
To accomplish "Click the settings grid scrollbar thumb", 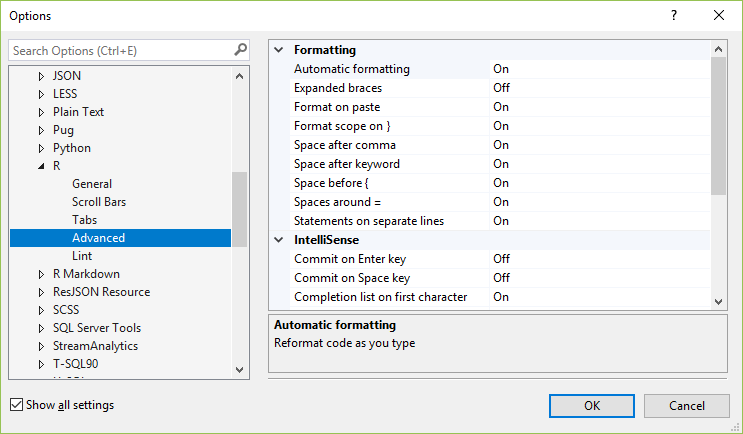I will click(718, 125).
